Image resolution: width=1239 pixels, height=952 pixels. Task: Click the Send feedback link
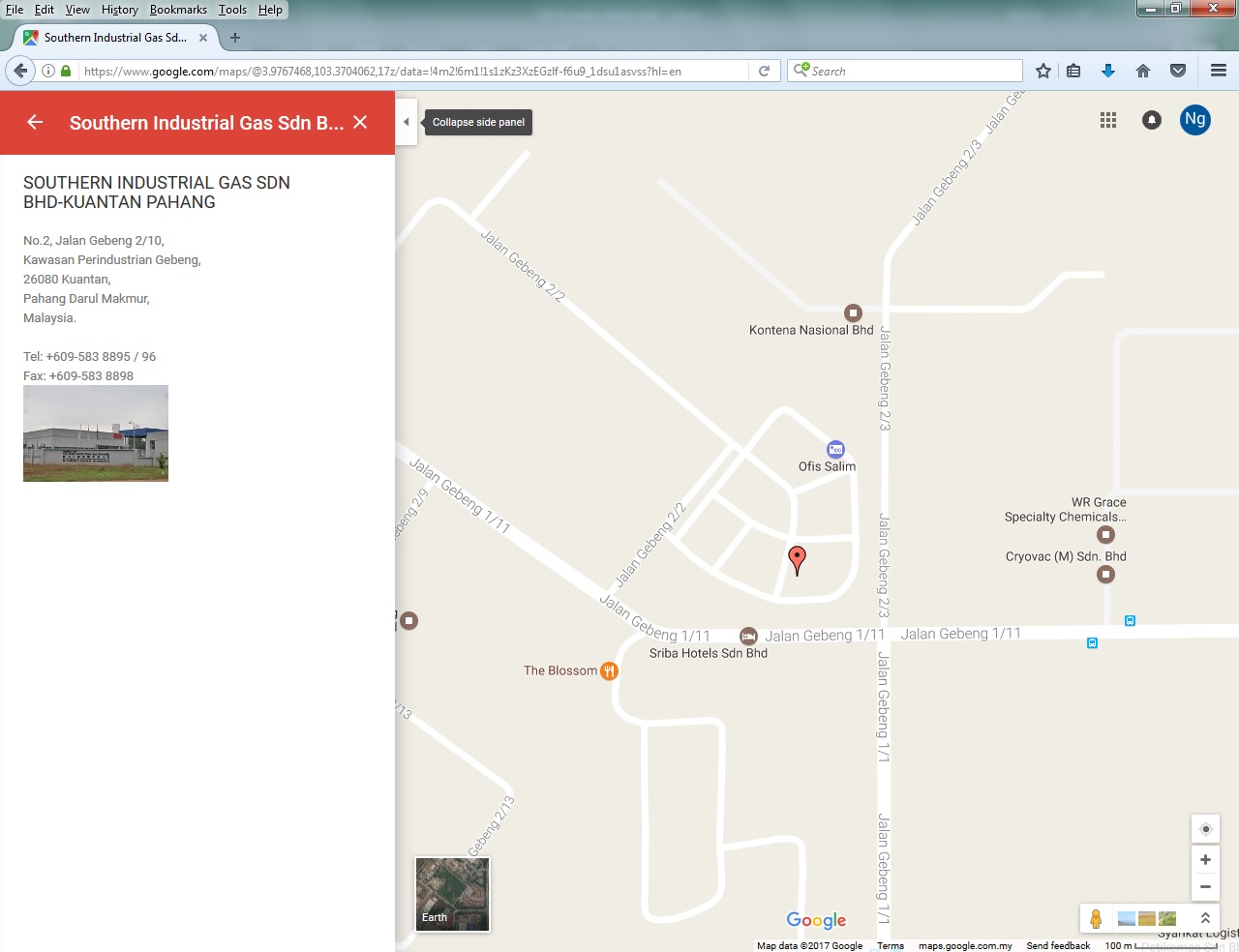point(1058,945)
